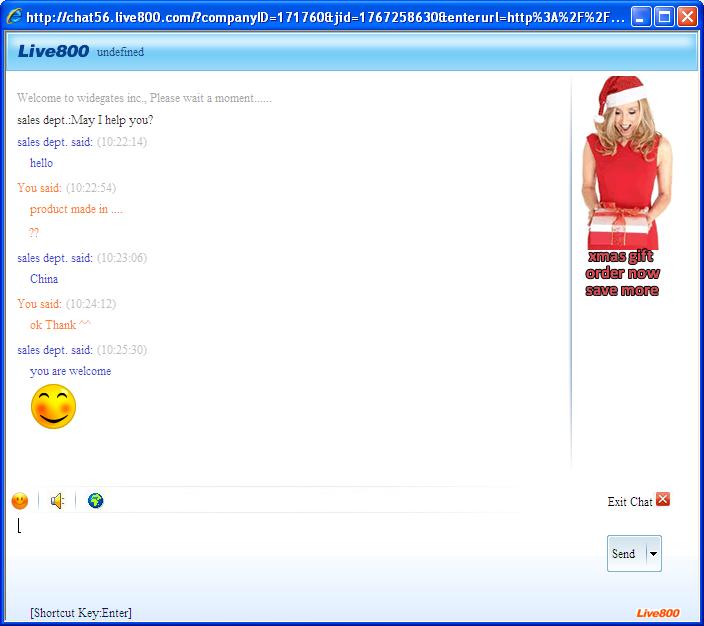
Task: Click the 'xmas gift order now save more' text
Action: pyautogui.click(x=622, y=273)
